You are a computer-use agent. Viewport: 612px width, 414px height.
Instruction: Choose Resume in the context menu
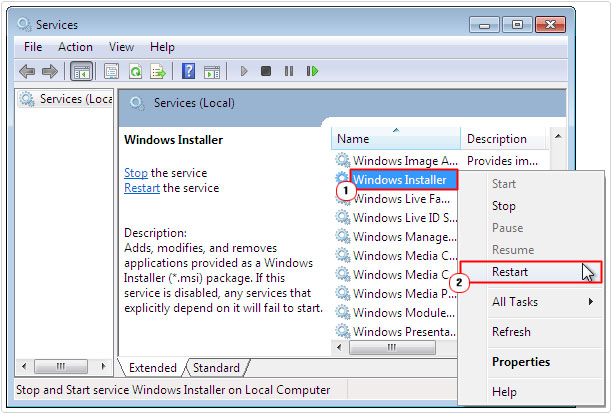click(513, 250)
